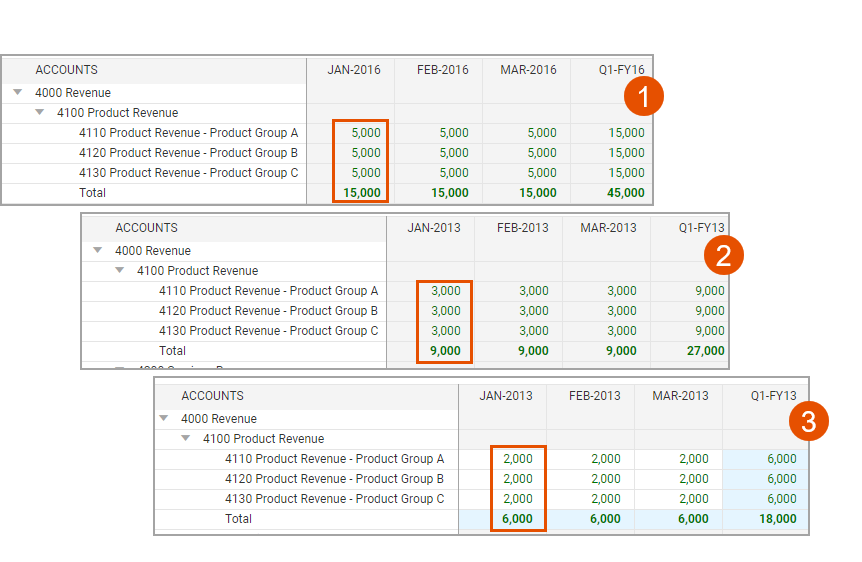Collapse 4100 Product Revenue in third table

(186, 438)
